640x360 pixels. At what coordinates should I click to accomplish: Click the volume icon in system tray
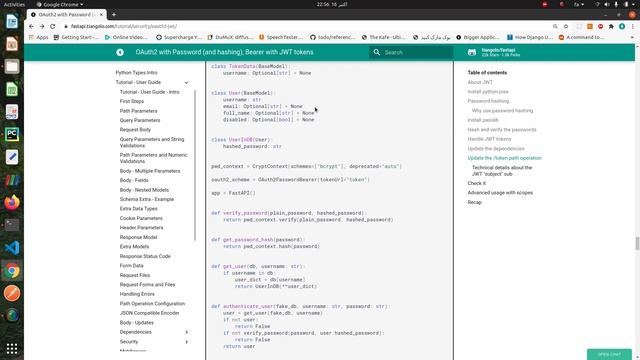[607, 4]
